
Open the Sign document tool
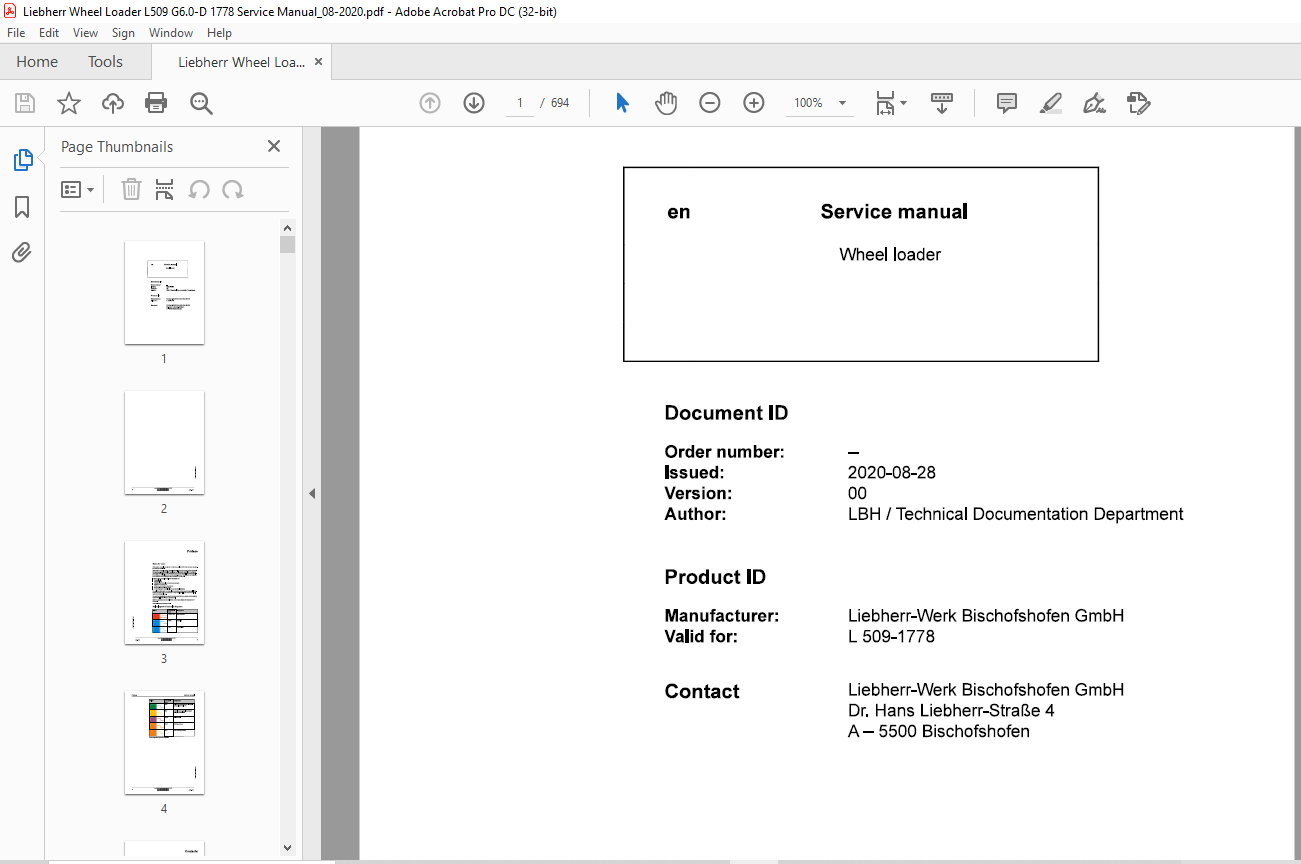(x=1094, y=103)
